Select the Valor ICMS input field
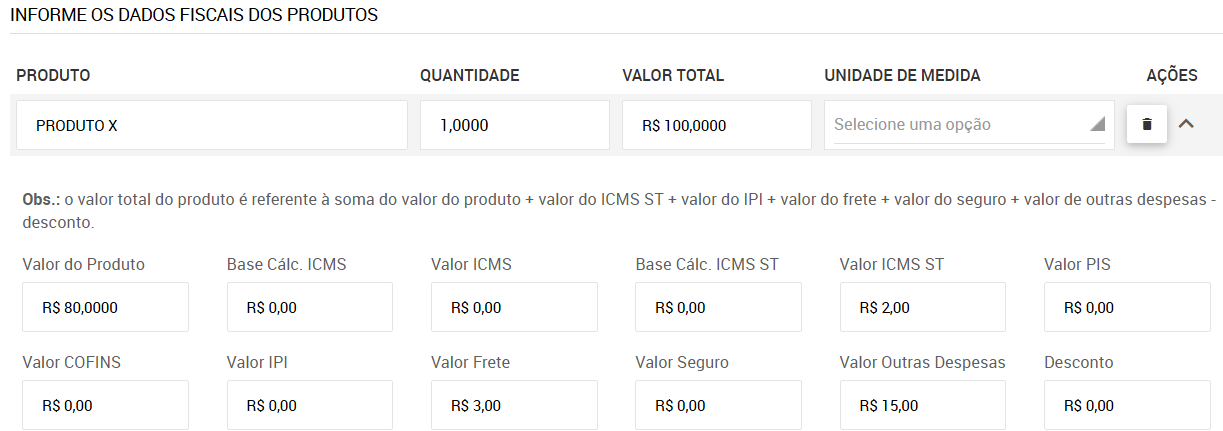1223x431 pixels. [514, 307]
